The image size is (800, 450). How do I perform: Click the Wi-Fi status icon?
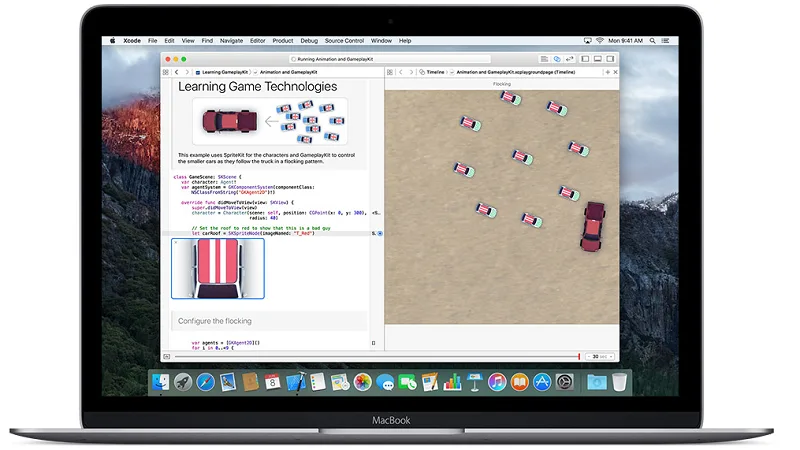pyautogui.click(x=599, y=40)
